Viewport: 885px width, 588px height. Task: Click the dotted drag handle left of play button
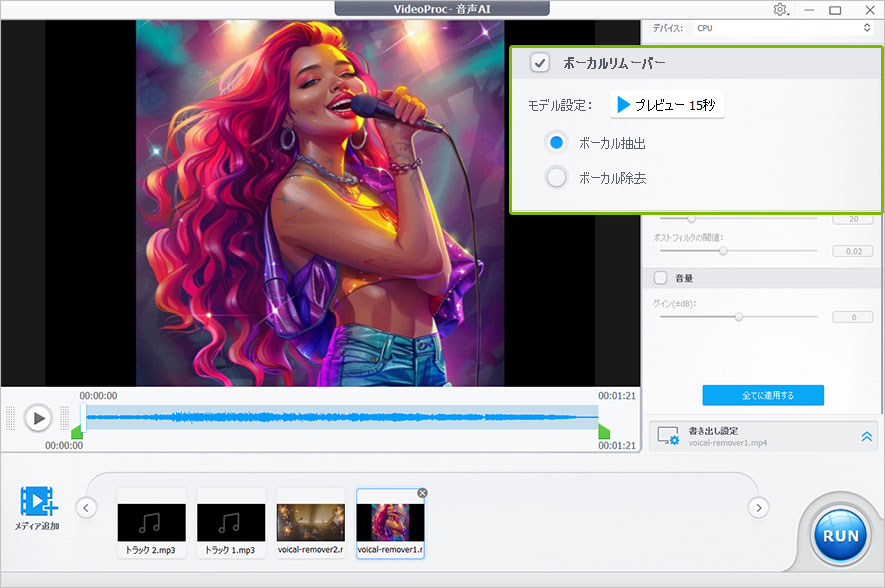click(x=10, y=418)
